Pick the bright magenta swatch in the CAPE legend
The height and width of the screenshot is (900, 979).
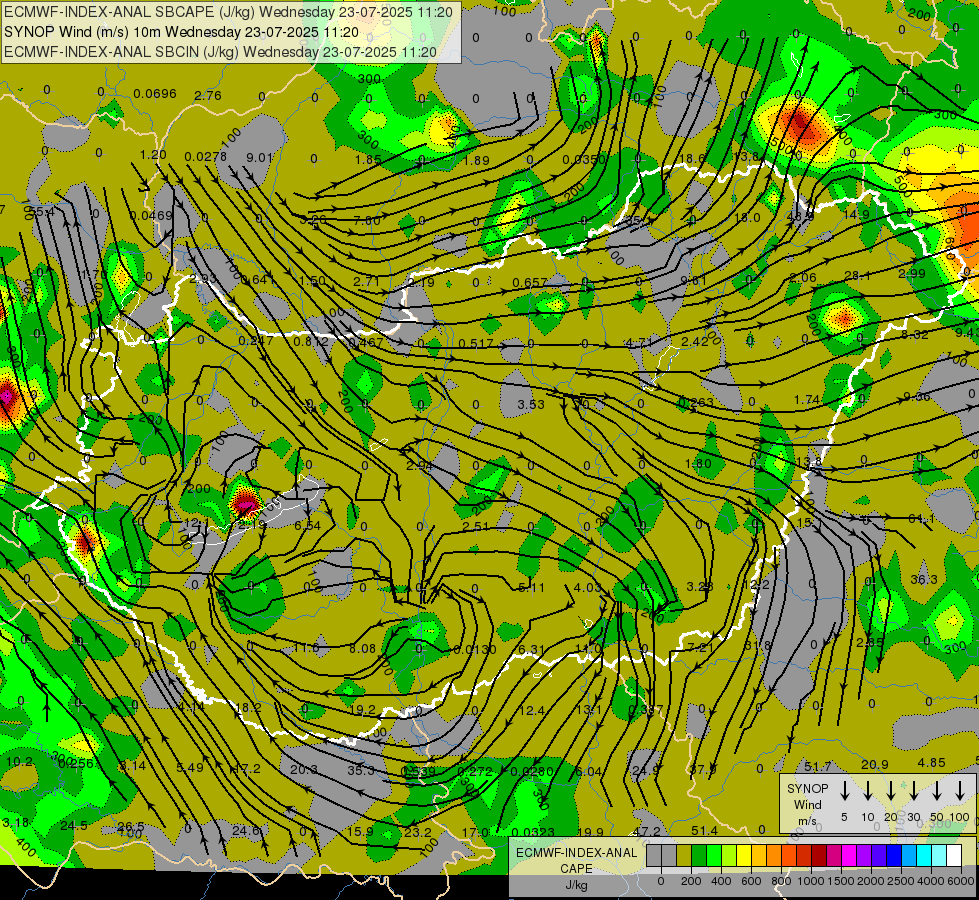click(x=849, y=856)
